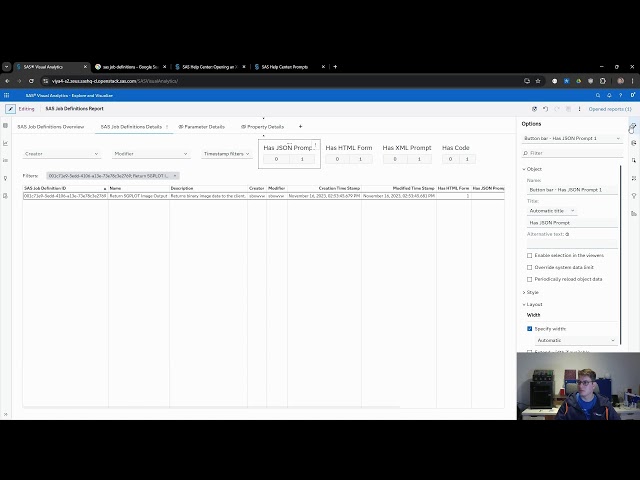The height and width of the screenshot is (480, 640).
Task: Open the Creator dropdown filter
Action: (62, 154)
